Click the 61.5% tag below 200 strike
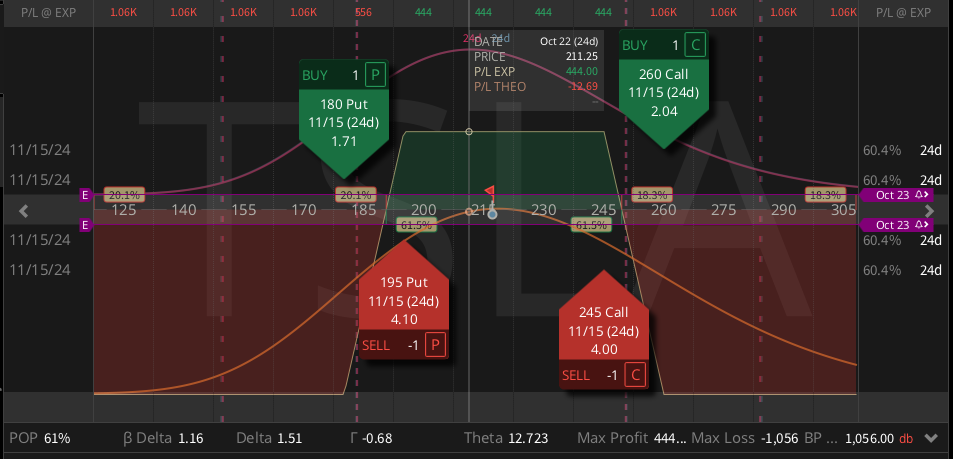 tap(416, 226)
